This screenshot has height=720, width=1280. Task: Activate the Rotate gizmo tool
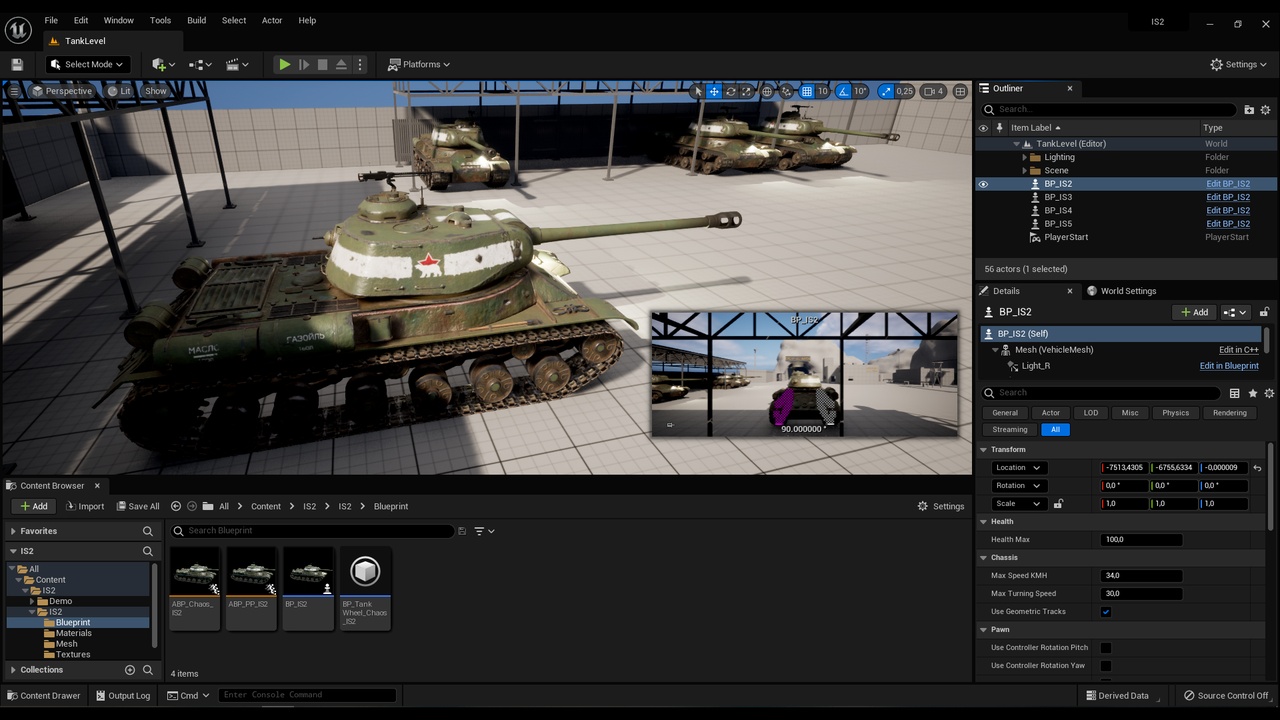(731, 91)
